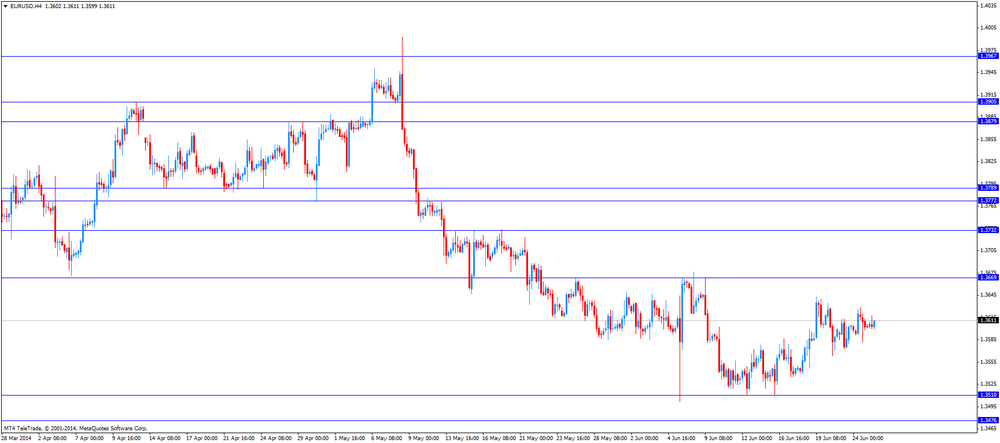Click the 7 Apr 00:00 time label

tap(89, 439)
